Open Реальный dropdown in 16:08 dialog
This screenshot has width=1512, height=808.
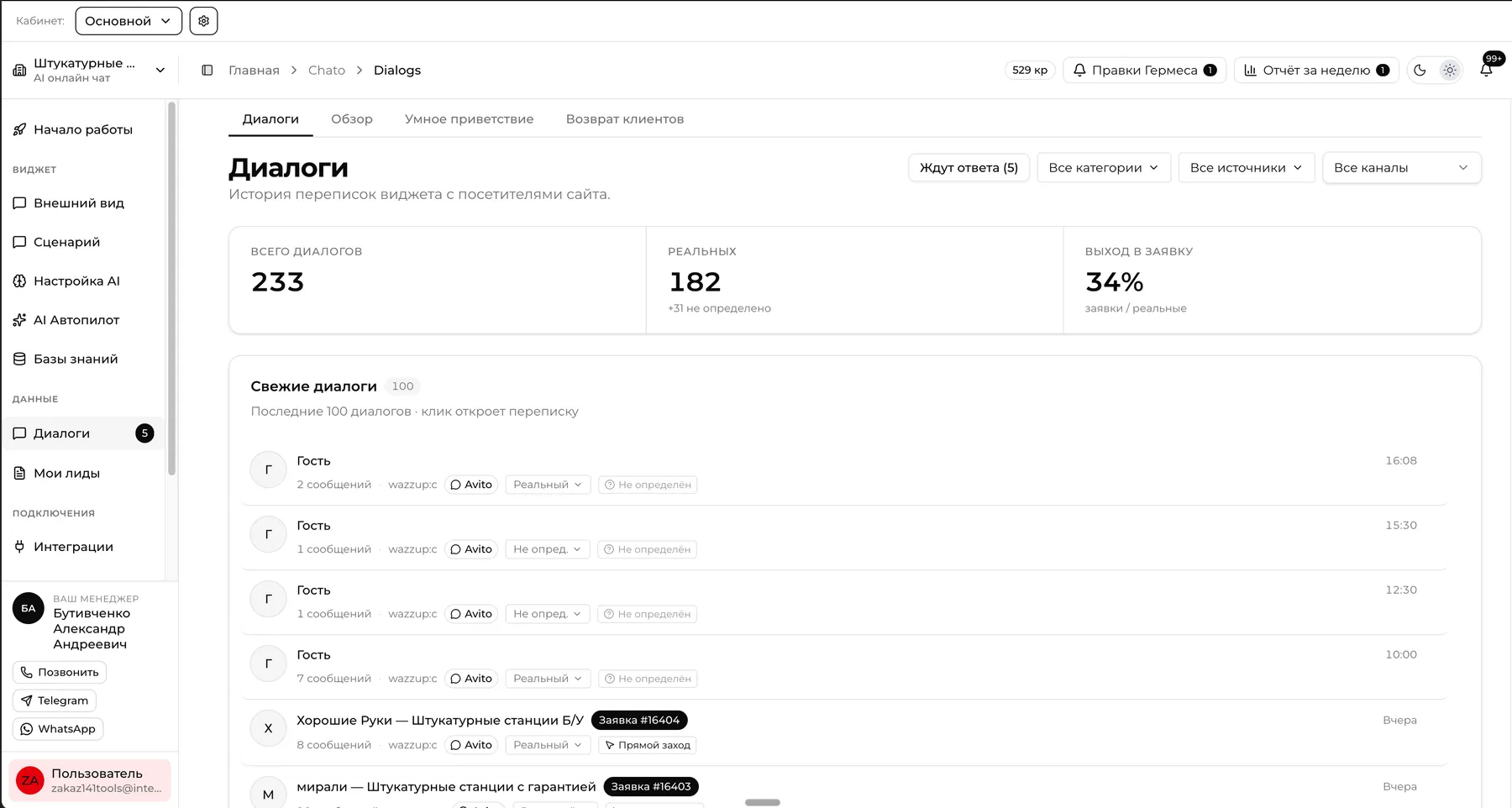[548, 485]
